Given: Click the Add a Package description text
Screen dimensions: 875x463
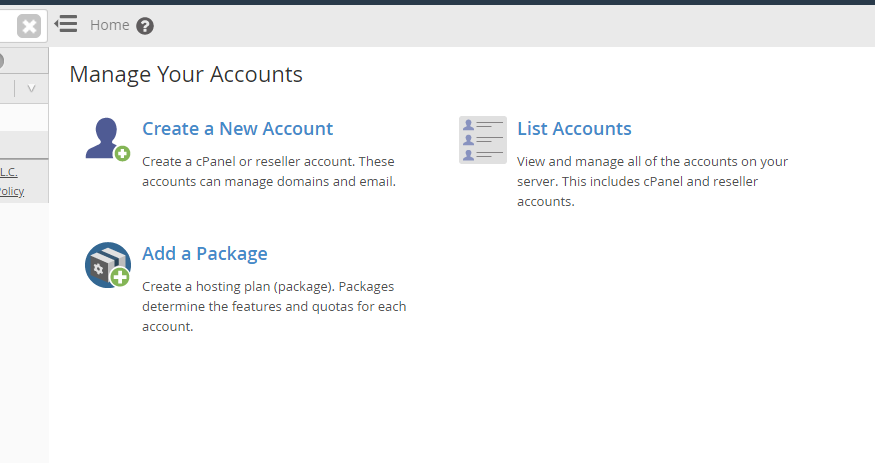Looking at the screenshot, I should point(274,306).
